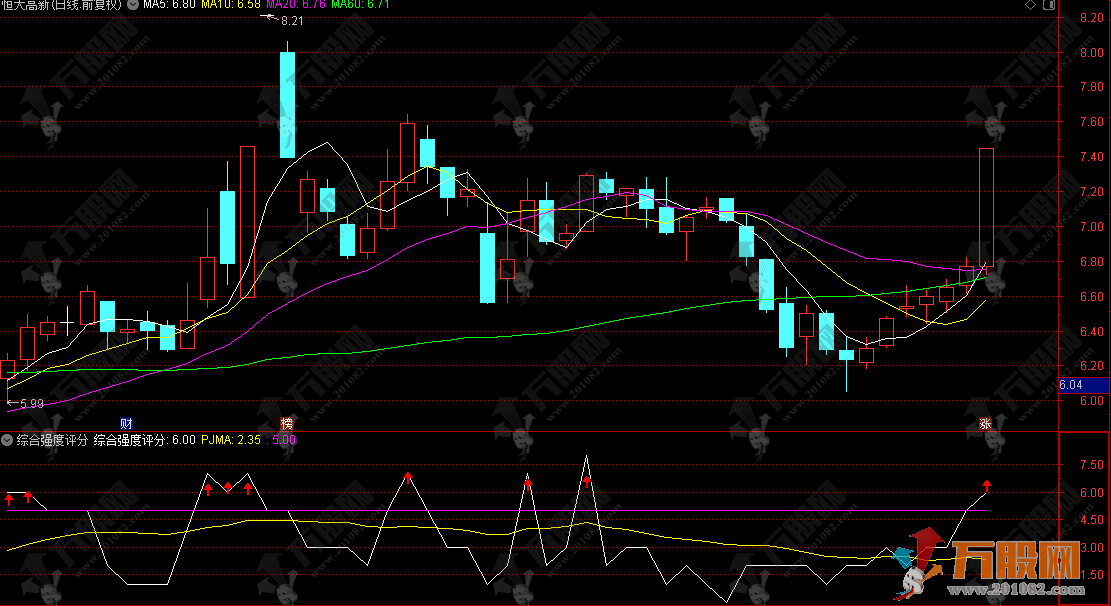Screen dimensions: 1111x606
Task: Click the 6.04 price tag on axis
Action: point(1071,384)
